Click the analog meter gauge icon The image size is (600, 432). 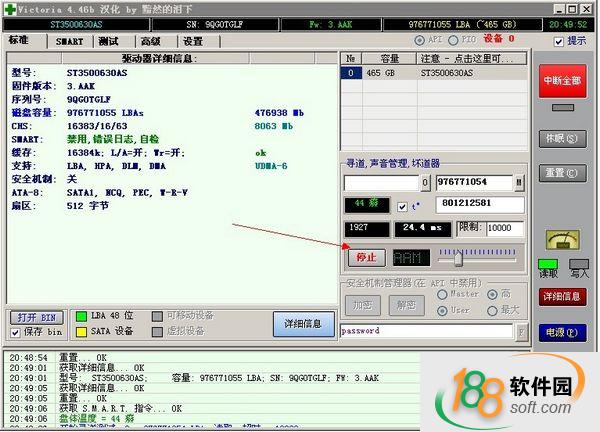click(x=562, y=240)
